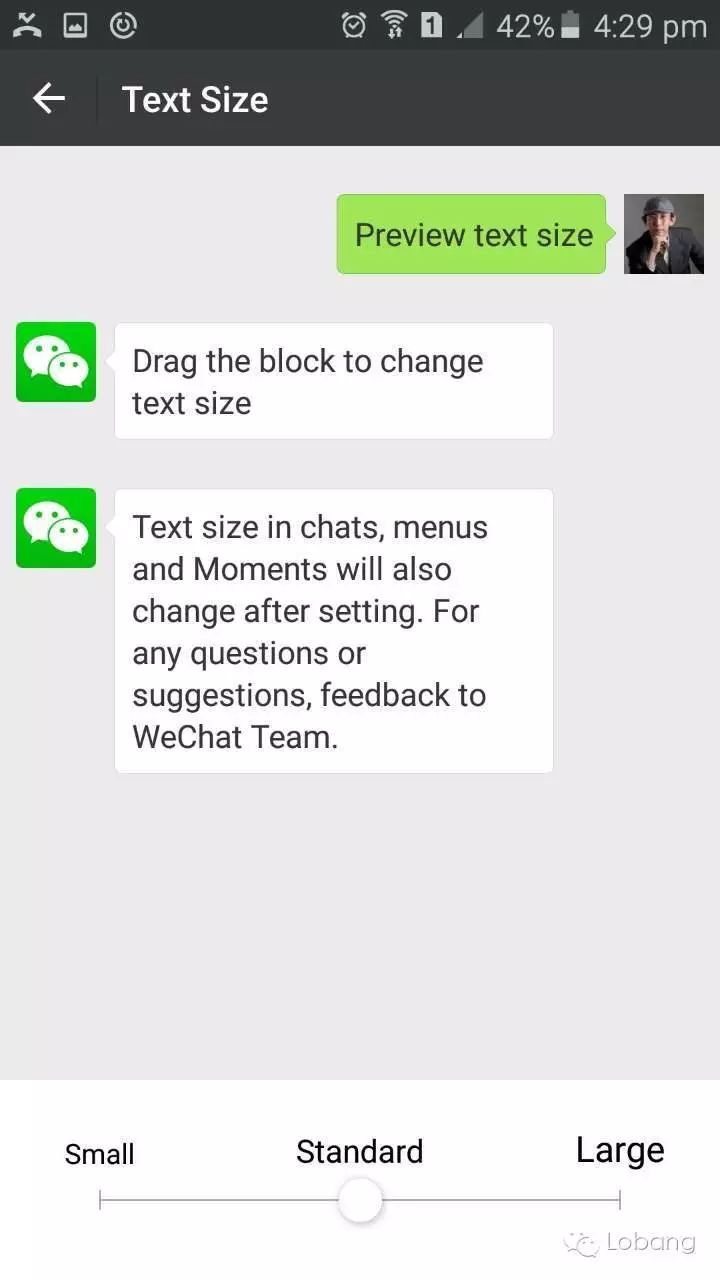
Task: Tap the right end of slider track
Action: (x=620, y=1200)
